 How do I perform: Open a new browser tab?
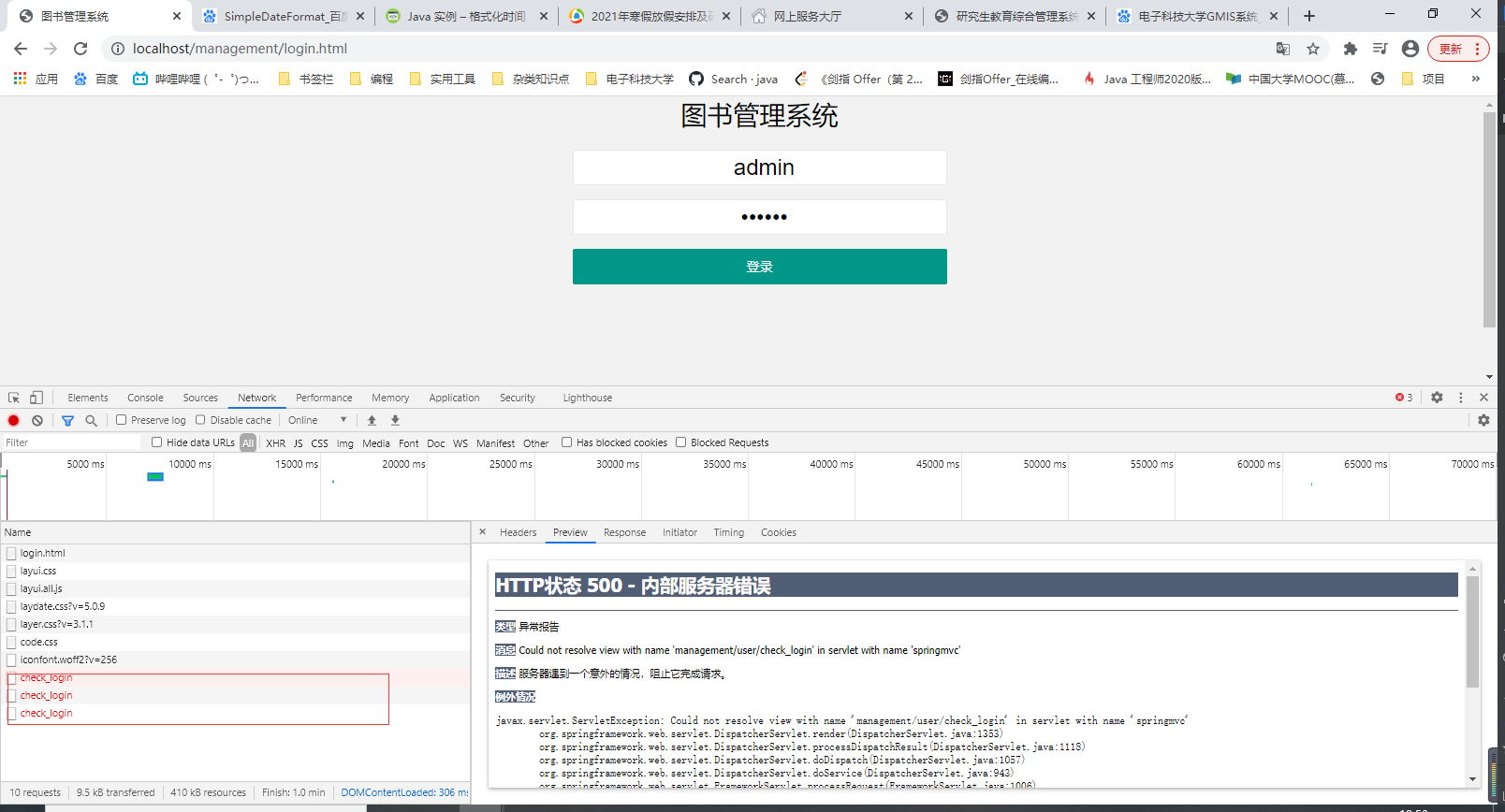tap(1309, 16)
